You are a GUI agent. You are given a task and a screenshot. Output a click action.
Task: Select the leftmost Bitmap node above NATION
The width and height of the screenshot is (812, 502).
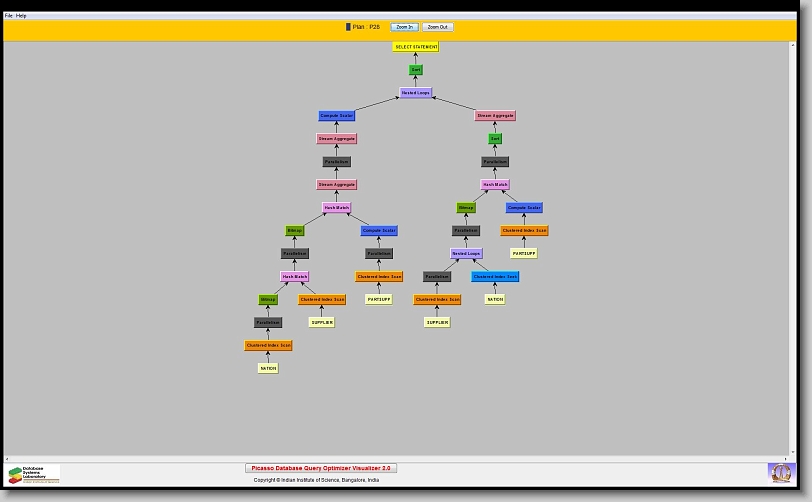pos(268,299)
